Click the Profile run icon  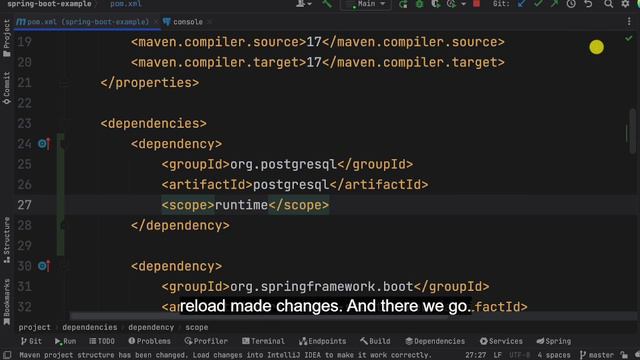point(451,4)
